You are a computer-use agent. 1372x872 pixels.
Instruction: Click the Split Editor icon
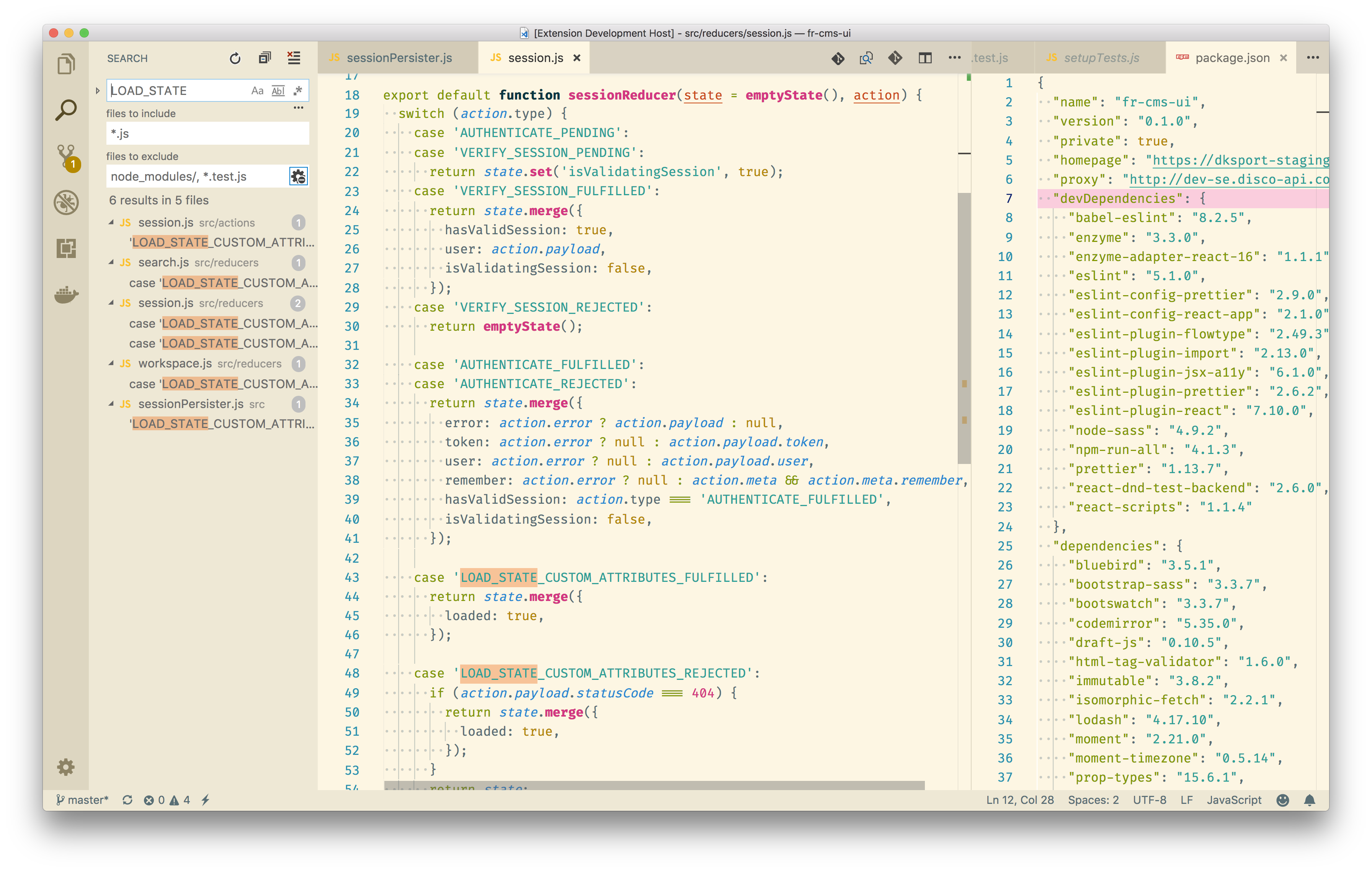(925, 58)
